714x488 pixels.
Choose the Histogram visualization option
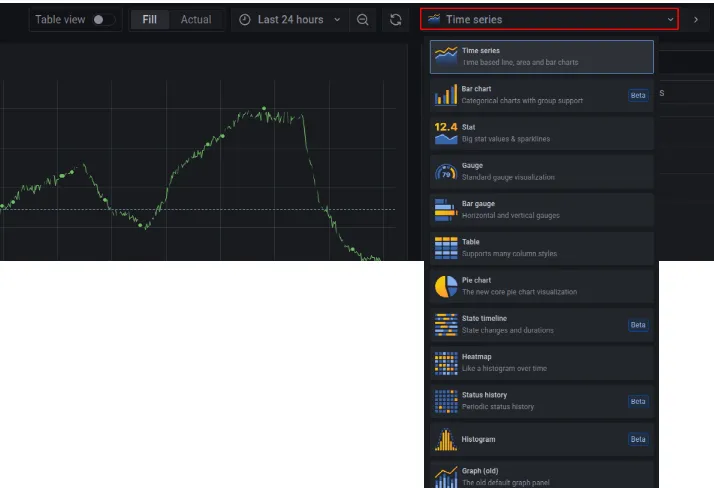pos(541,439)
